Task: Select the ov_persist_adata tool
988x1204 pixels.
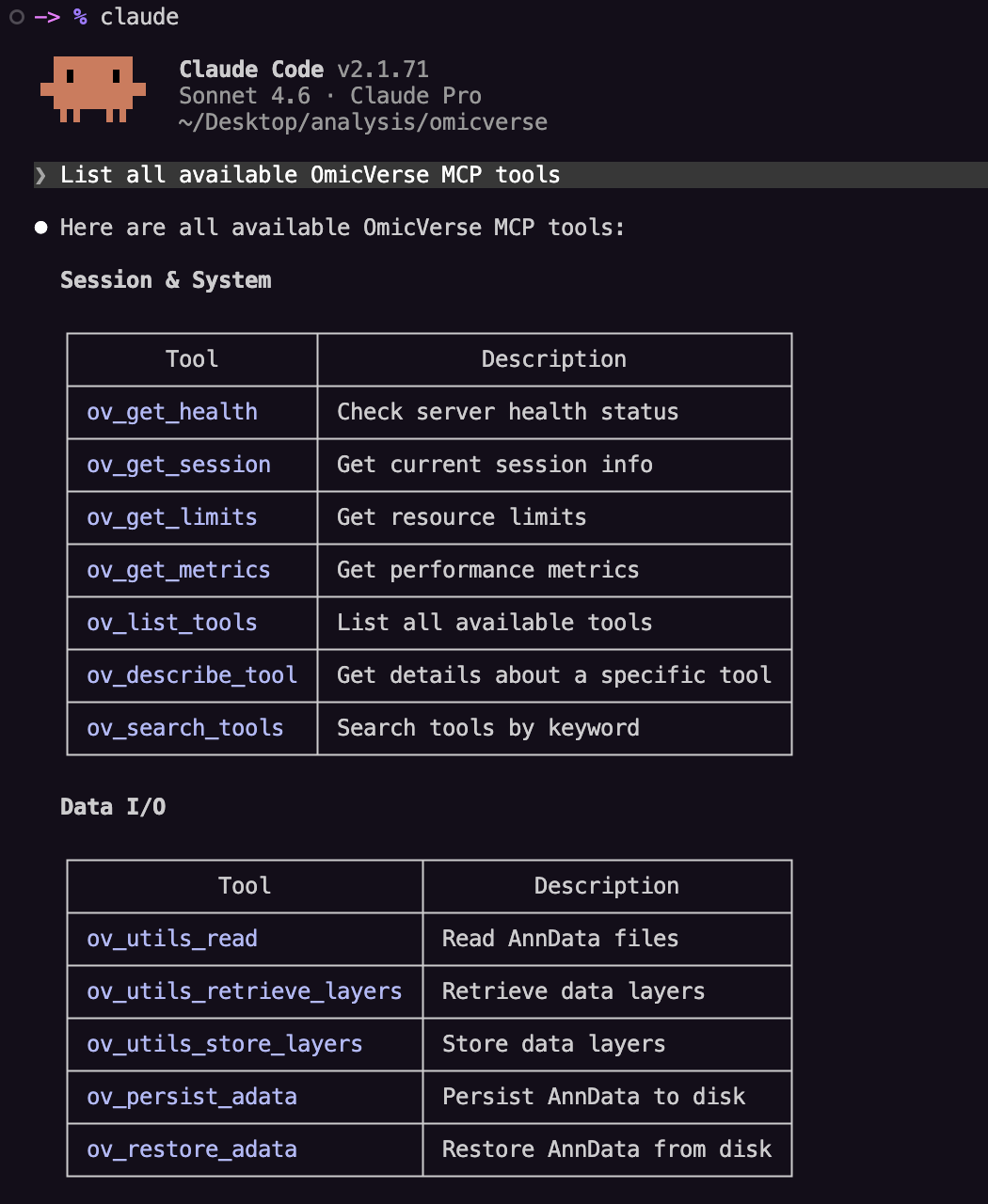Action: coord(192,1097)
